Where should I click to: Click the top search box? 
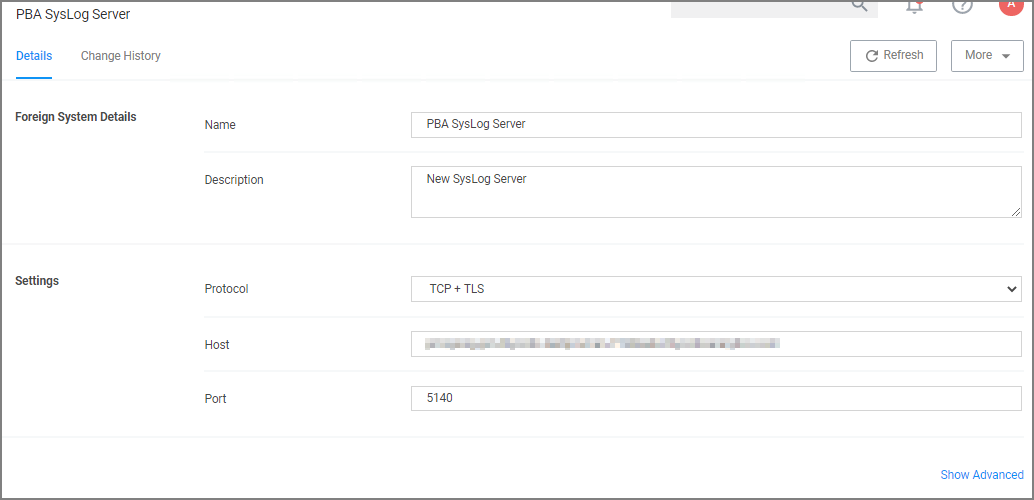(760, 7)
